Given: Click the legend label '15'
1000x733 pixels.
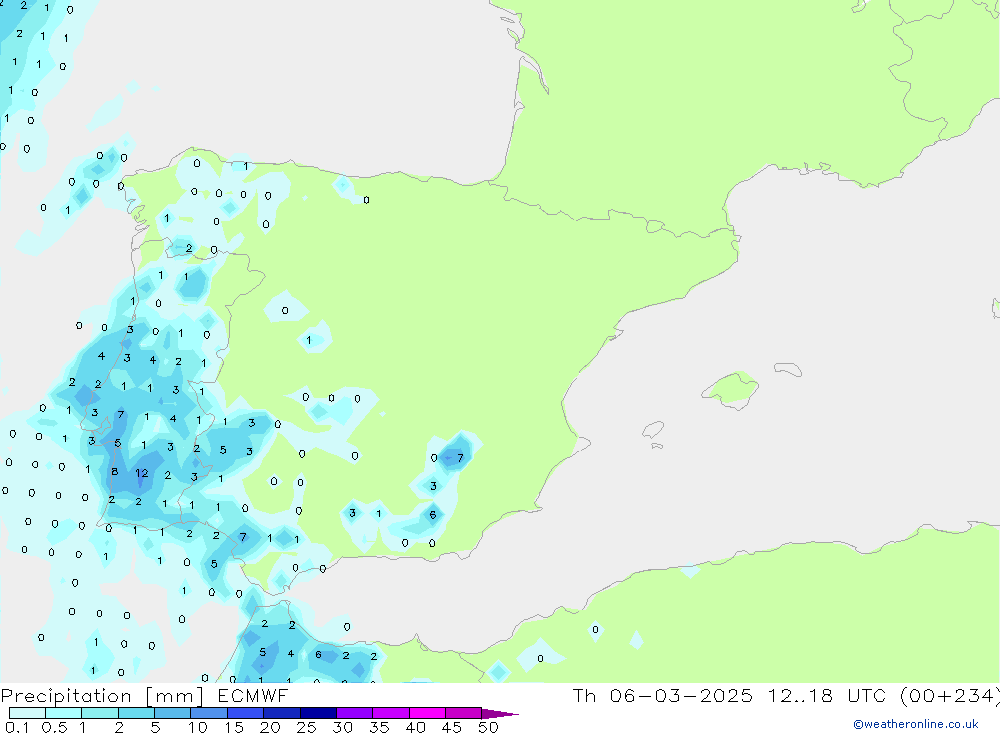Looking at the screenshot, I should point(234,727).
